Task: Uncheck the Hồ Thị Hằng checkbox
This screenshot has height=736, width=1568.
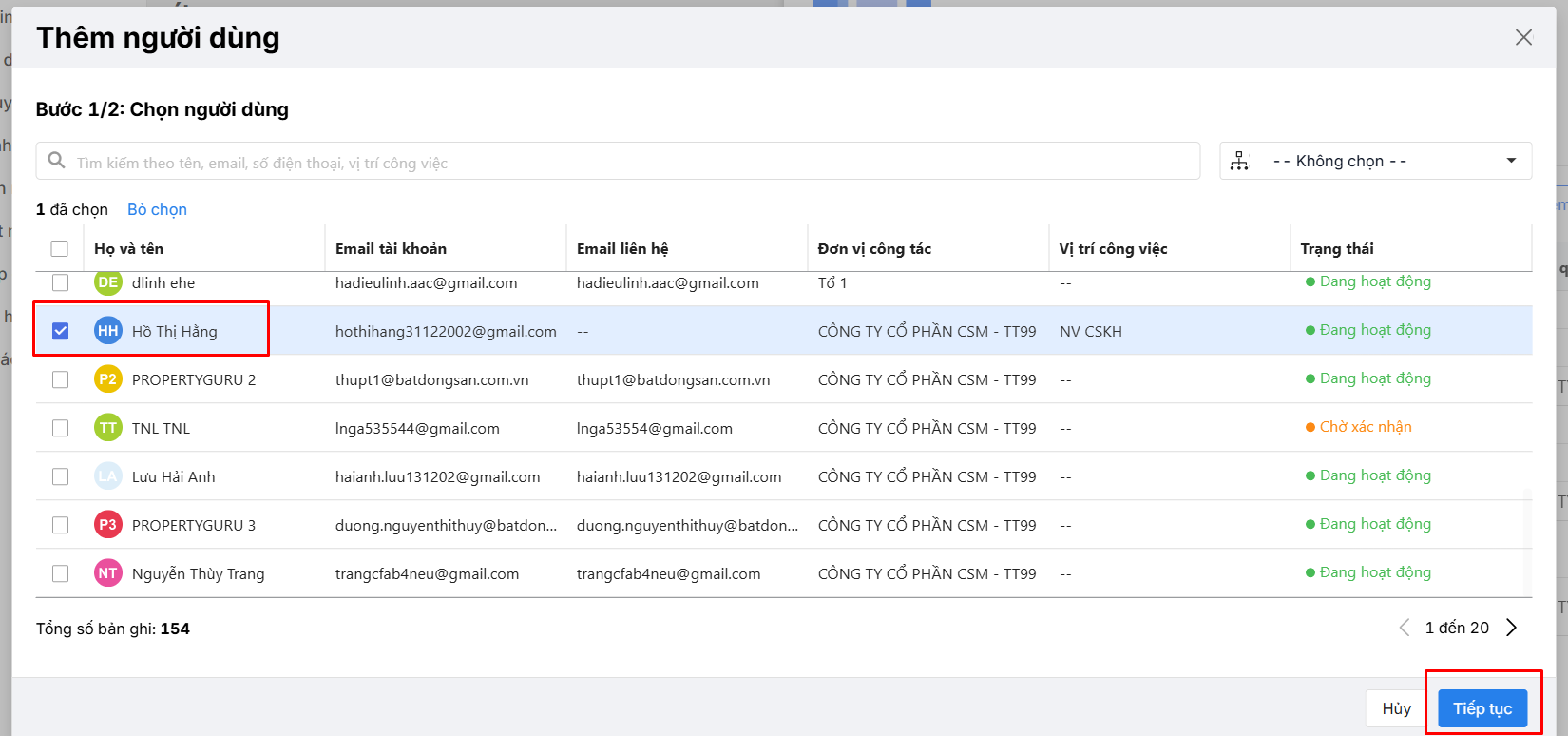Action: tap(61, 331)
